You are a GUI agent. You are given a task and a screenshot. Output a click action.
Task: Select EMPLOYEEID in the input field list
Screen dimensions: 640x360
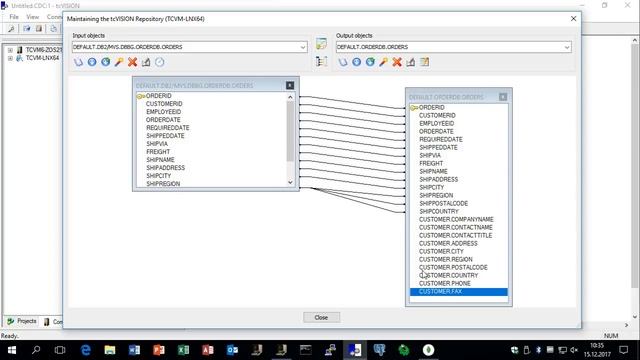[x=163, y=111]
